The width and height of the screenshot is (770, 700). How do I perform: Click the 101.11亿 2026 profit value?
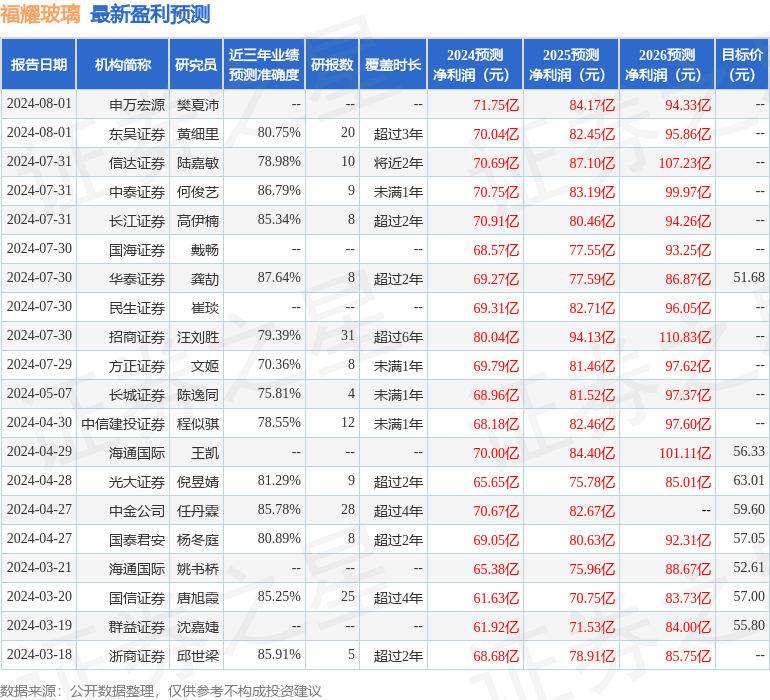tap(685, 453)
